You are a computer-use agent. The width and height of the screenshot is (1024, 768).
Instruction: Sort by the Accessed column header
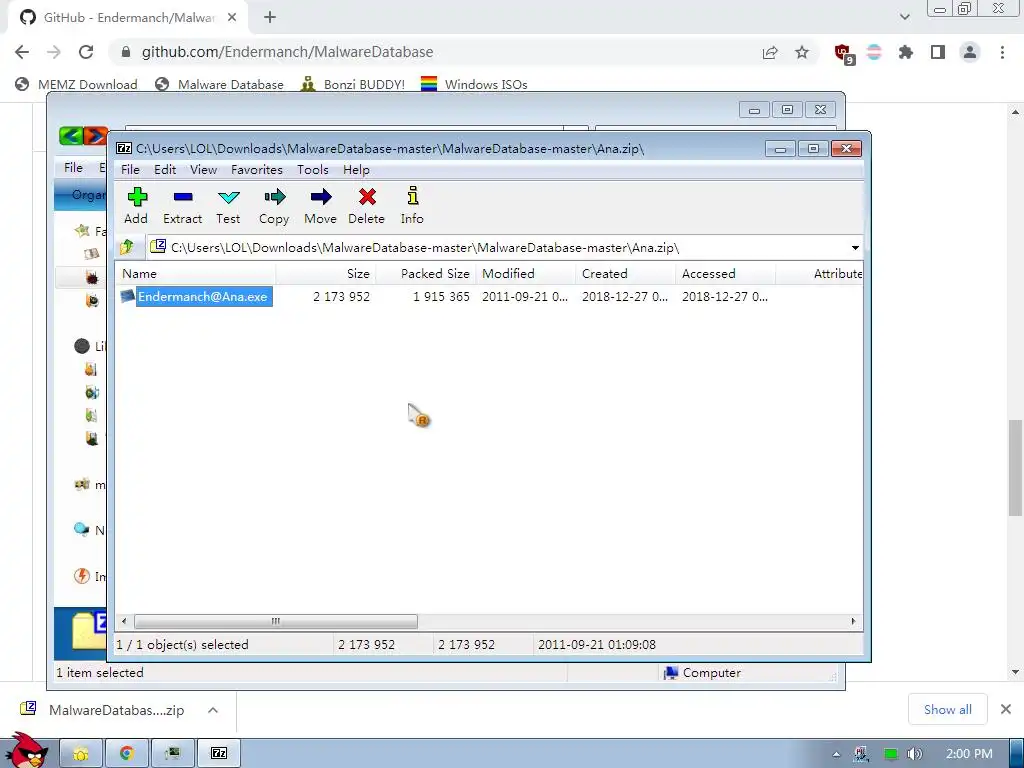tap(726, 274)
